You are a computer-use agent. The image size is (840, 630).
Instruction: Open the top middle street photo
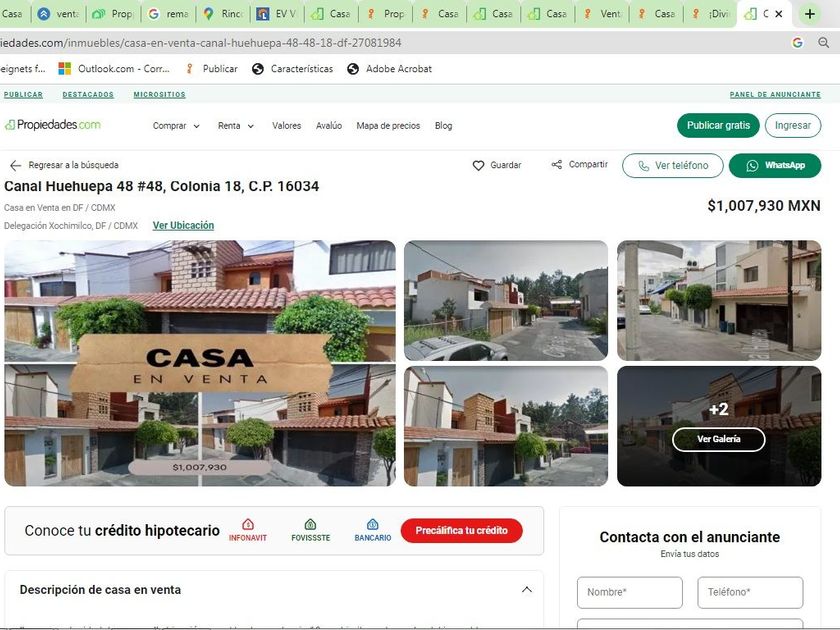coord(506,301)
